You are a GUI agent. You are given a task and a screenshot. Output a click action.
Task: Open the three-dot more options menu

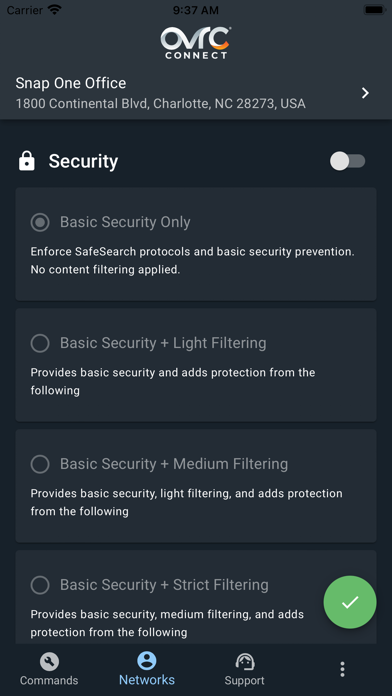[342, 669]
